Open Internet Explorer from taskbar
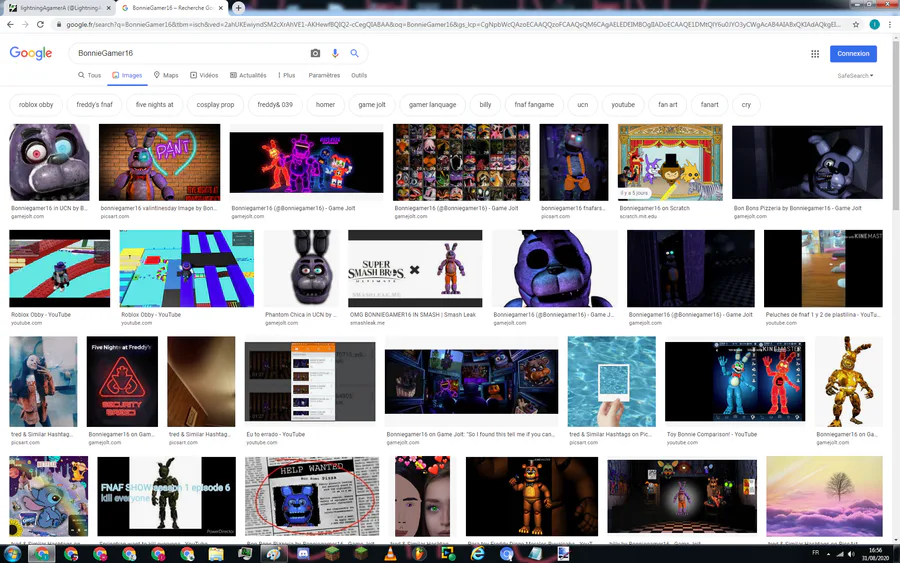 (x=478, y=554)
